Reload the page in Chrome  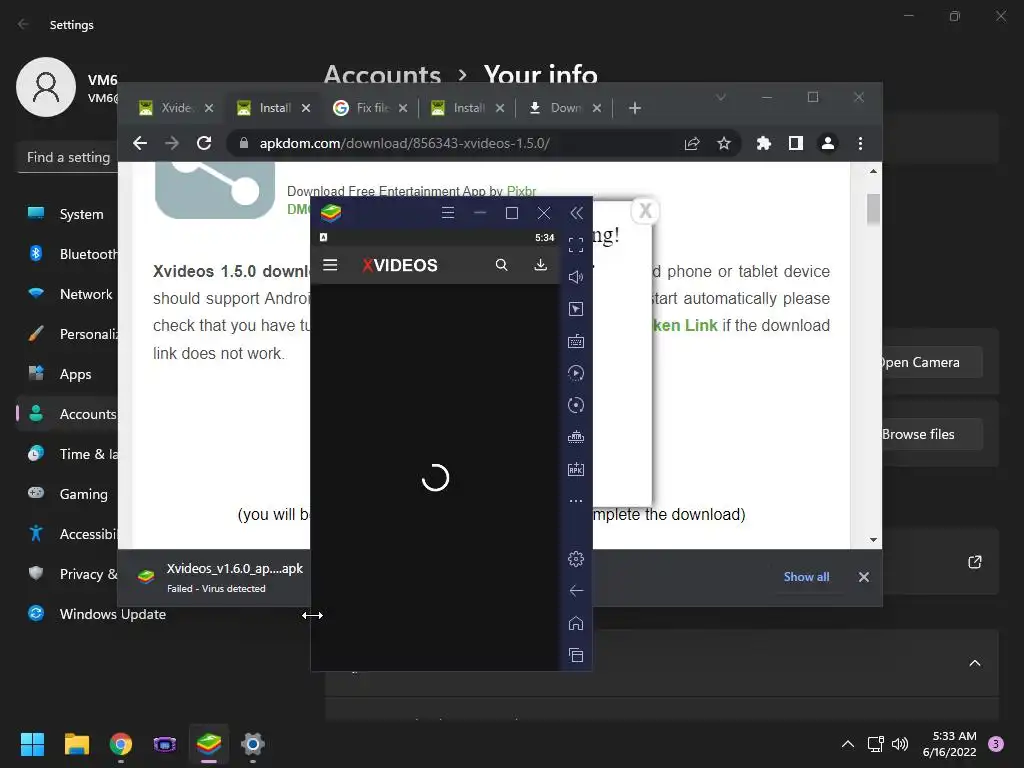204,143
